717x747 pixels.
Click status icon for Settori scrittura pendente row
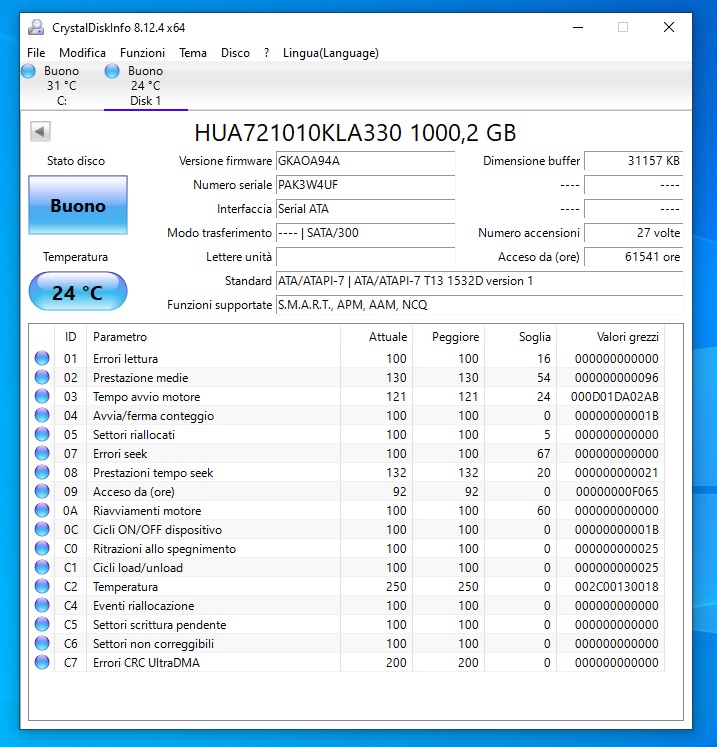pos(42,625)
